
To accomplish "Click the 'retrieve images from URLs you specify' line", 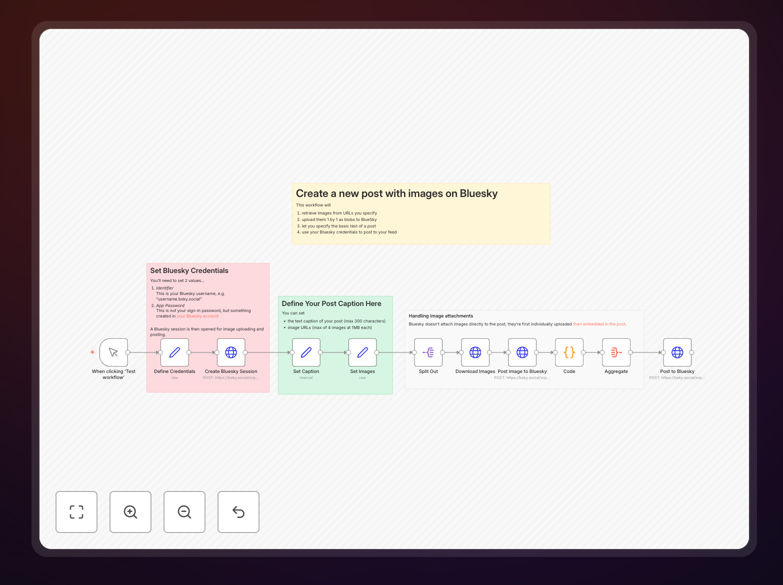I will click(339, 213).
